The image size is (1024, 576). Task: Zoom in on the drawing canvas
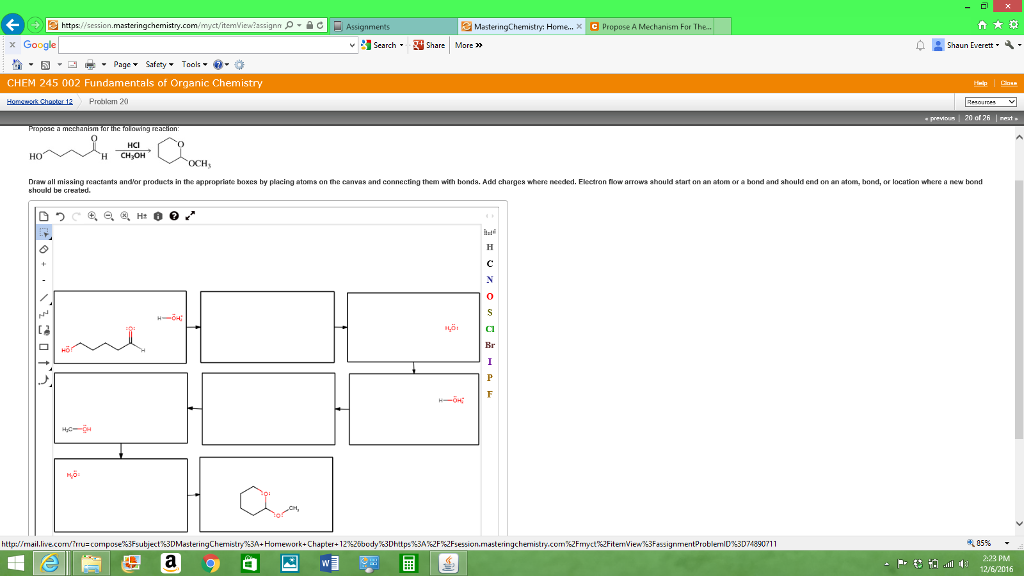[x=93, y=216]
